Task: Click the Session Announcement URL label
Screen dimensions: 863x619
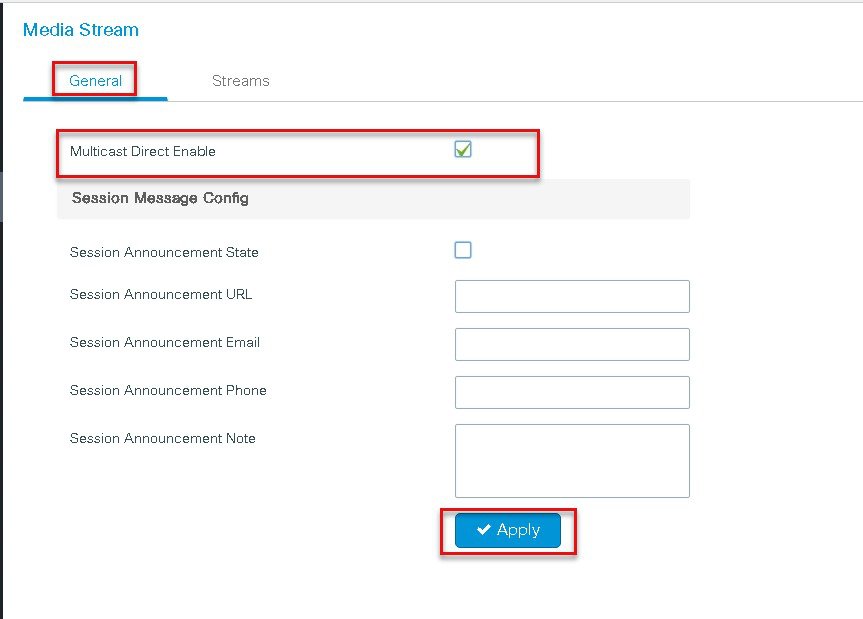Action: 161,294
